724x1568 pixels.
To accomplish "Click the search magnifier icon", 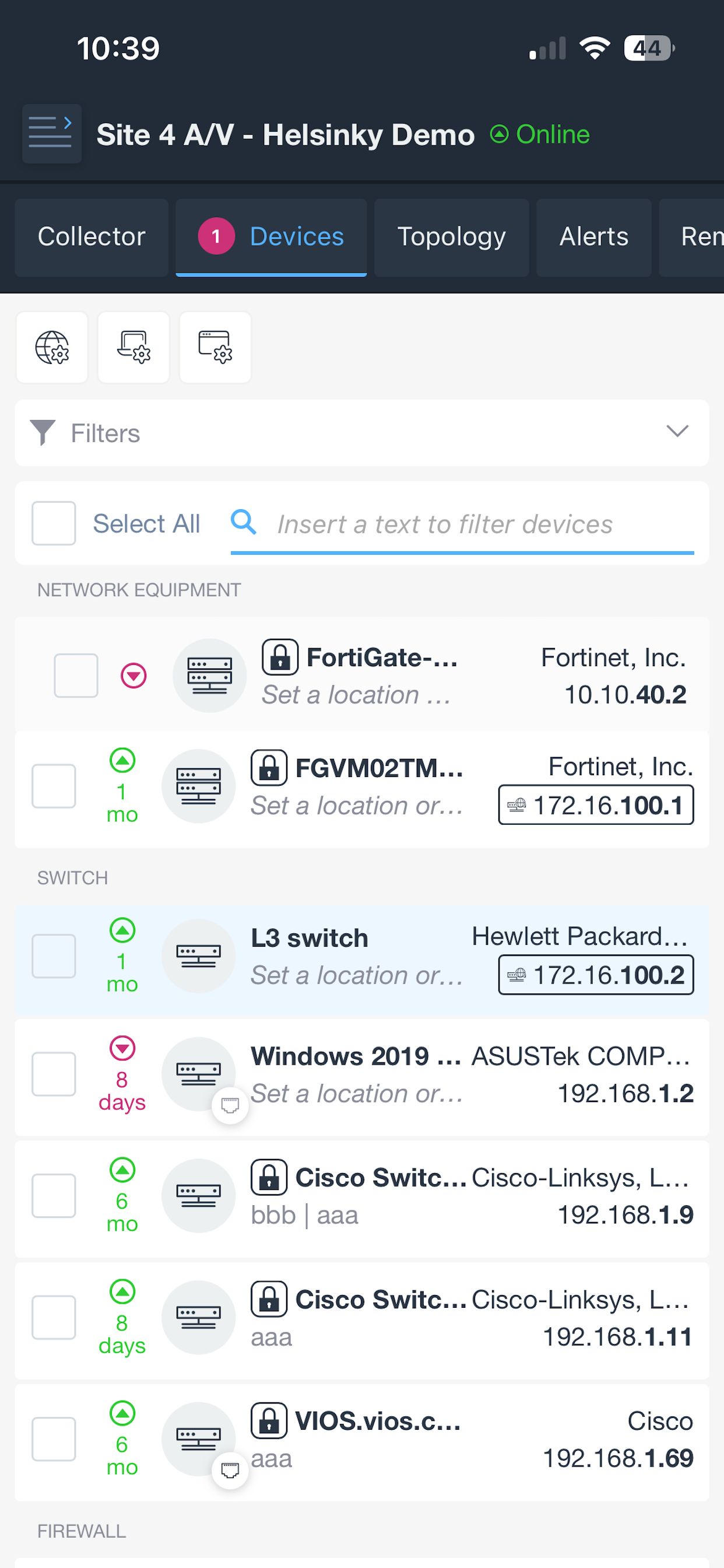I will point(243,522).
